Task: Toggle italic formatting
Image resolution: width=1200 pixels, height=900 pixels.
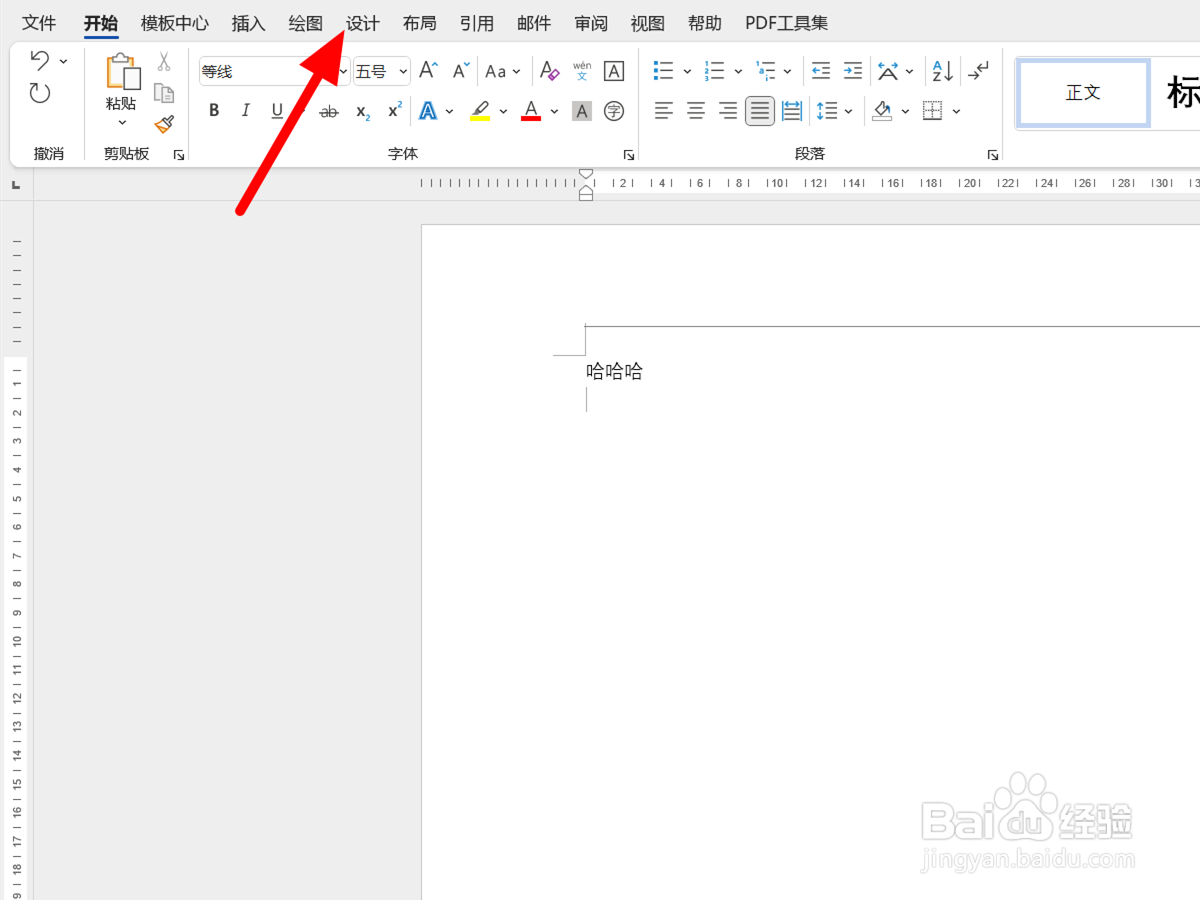Action: (246, 111)
